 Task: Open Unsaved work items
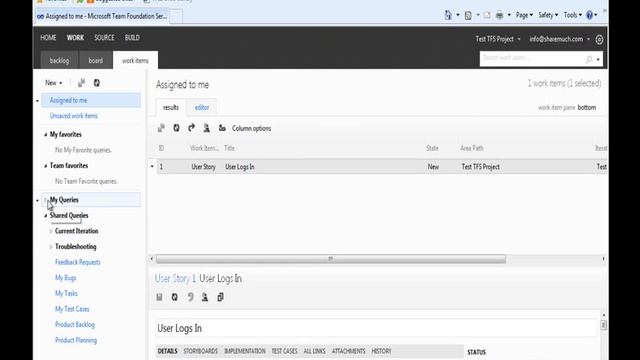(73, 116)
